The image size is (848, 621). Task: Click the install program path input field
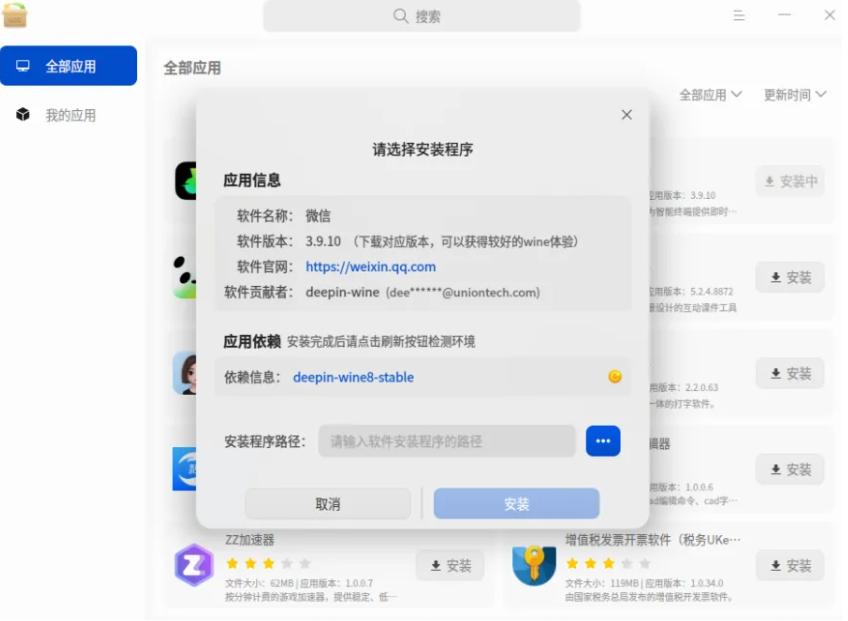point(445,440)
